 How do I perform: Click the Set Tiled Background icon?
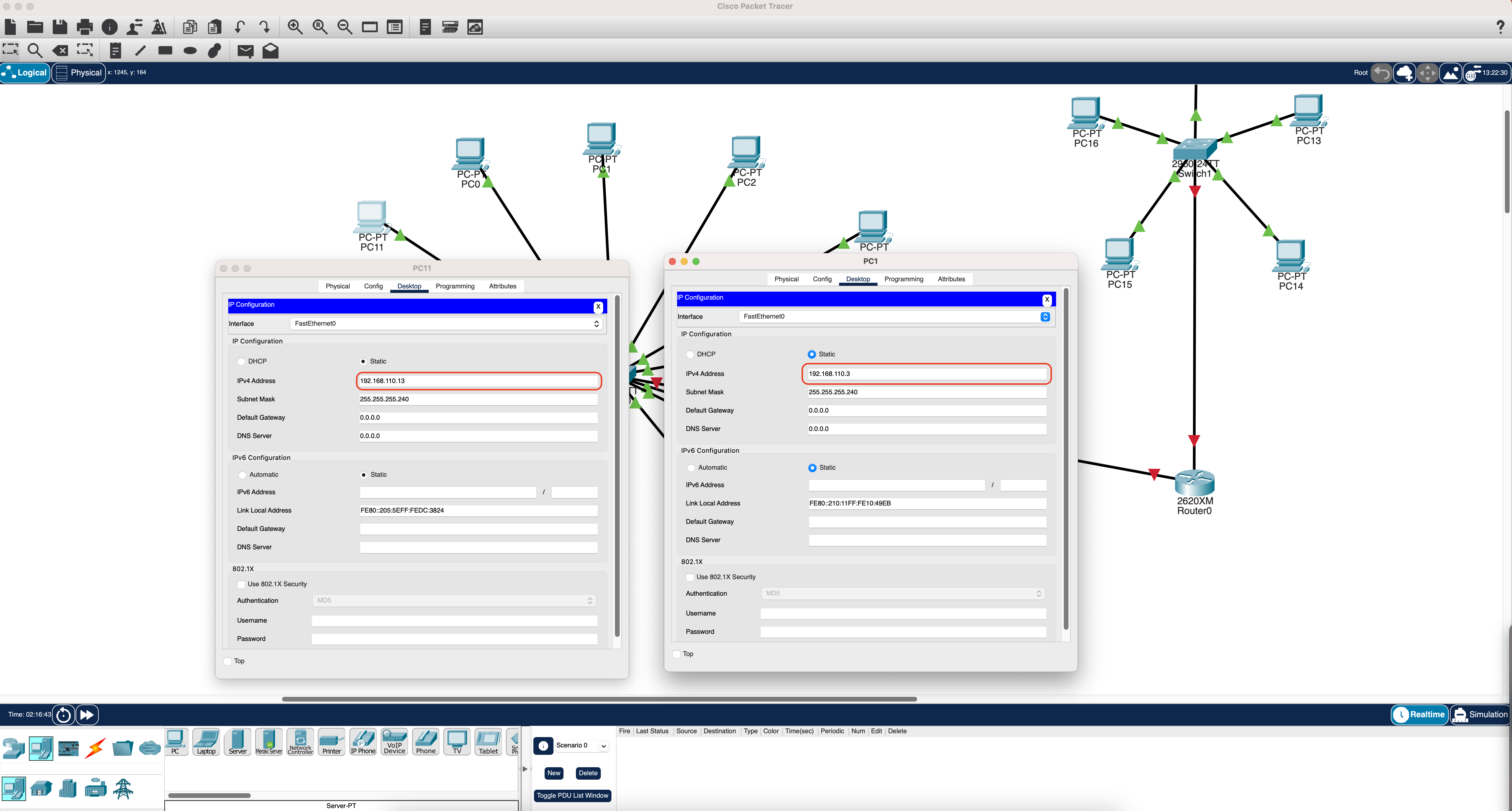[x=1451, y=73]
